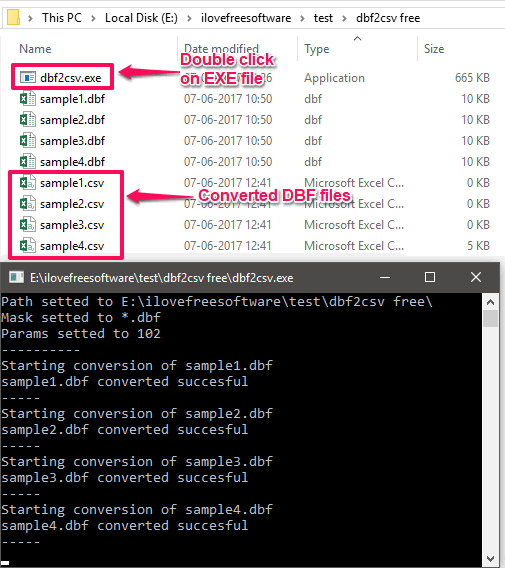This screenshot has height=568, width=505.
Task: Expand chevron before This PC
Action: tap(31, 18)
